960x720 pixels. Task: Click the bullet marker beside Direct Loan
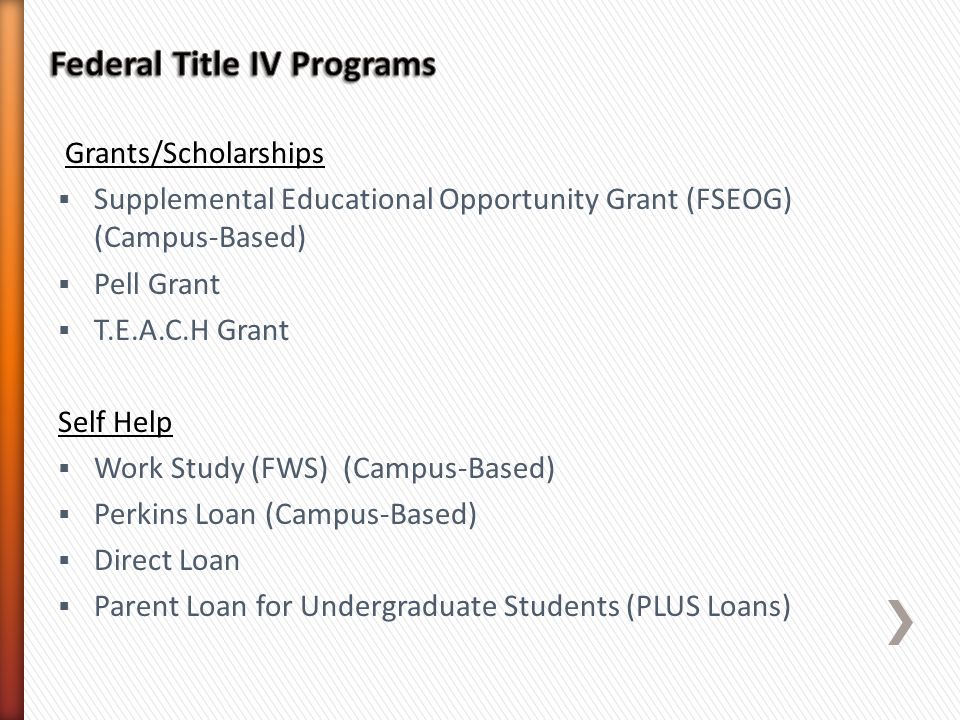point(65,561)
